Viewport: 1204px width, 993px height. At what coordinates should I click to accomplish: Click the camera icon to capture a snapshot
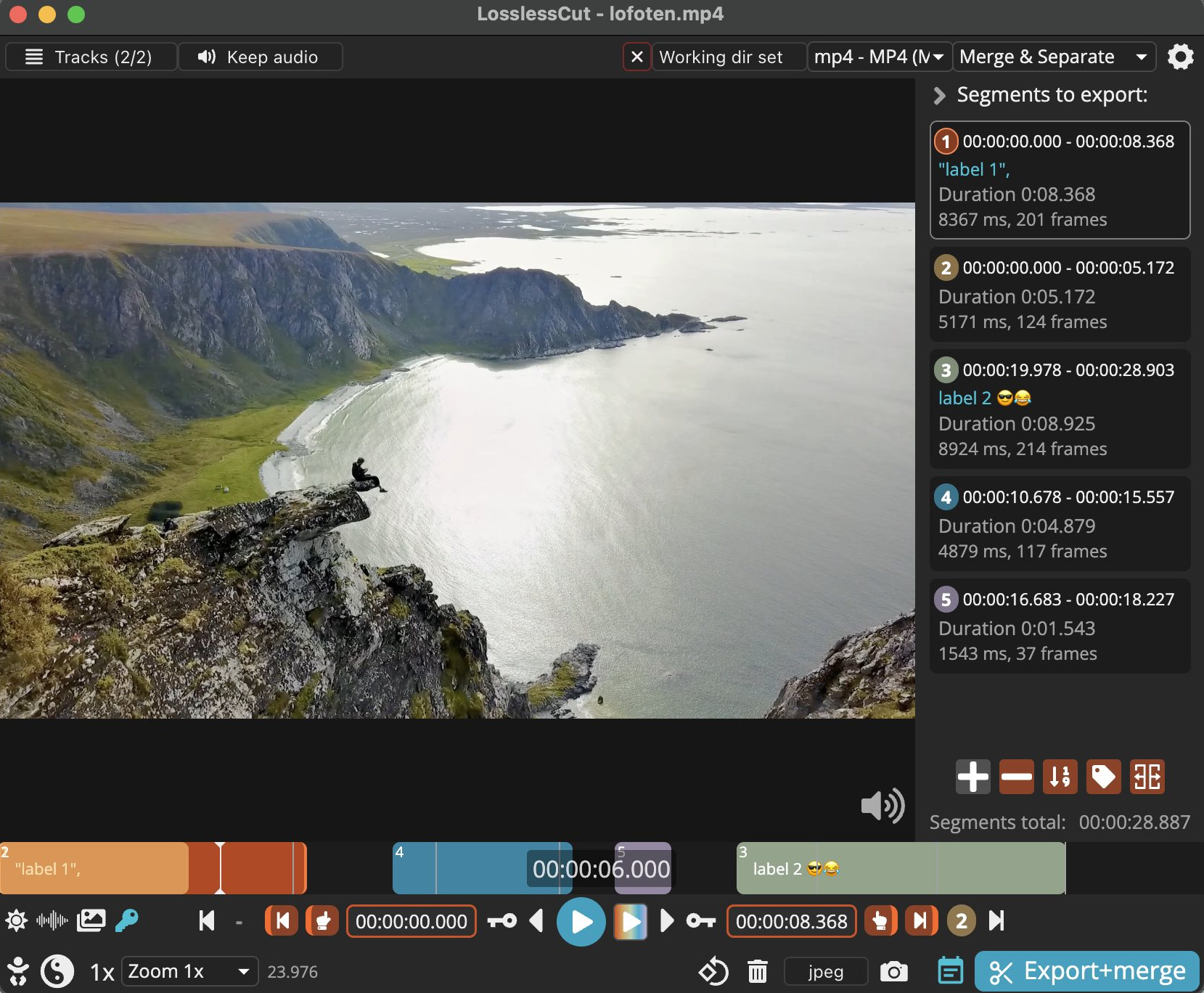pyautogui.click(x=893, y=971)
